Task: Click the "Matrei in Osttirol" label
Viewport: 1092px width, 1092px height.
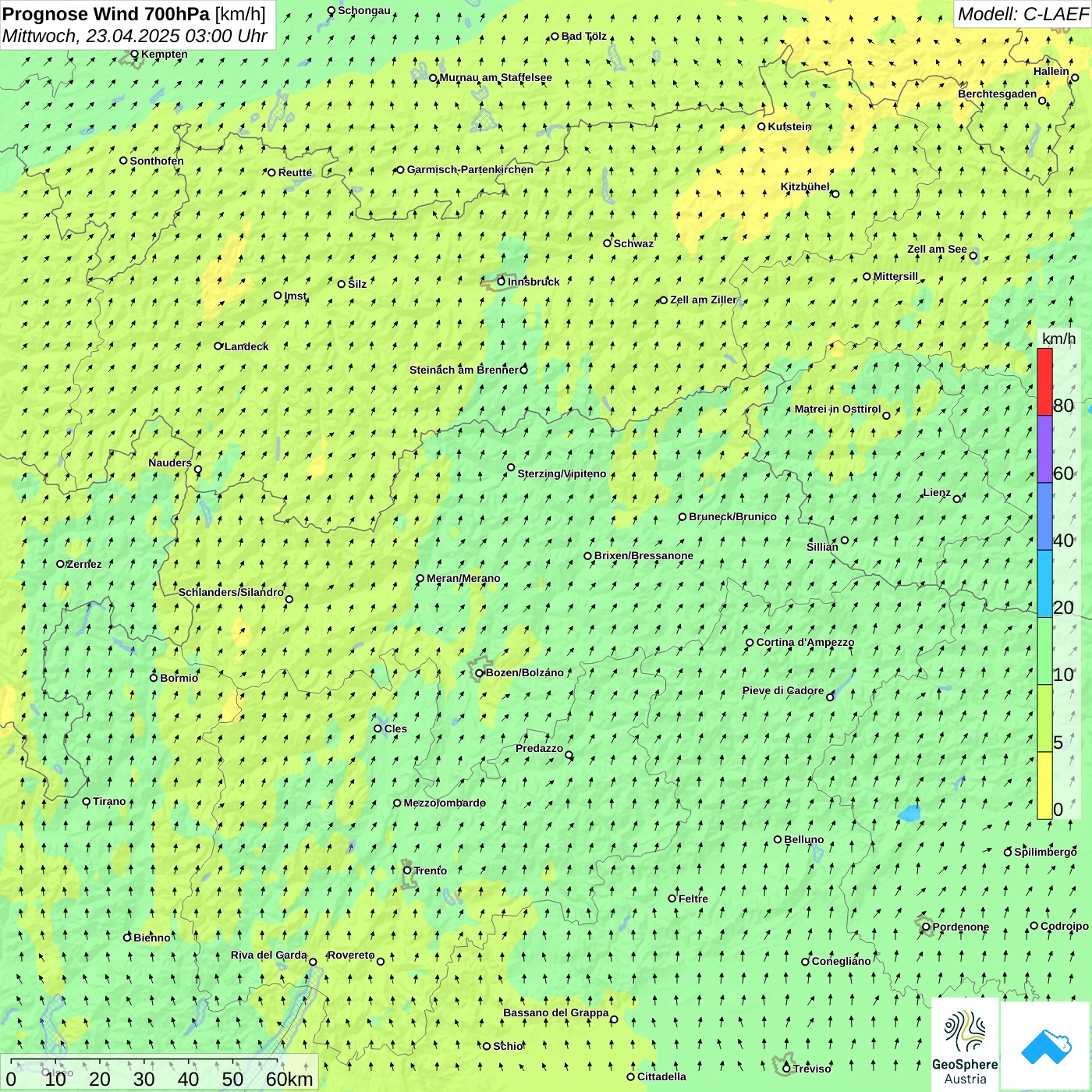Action: pyautogui.click(x=838, y=409)
